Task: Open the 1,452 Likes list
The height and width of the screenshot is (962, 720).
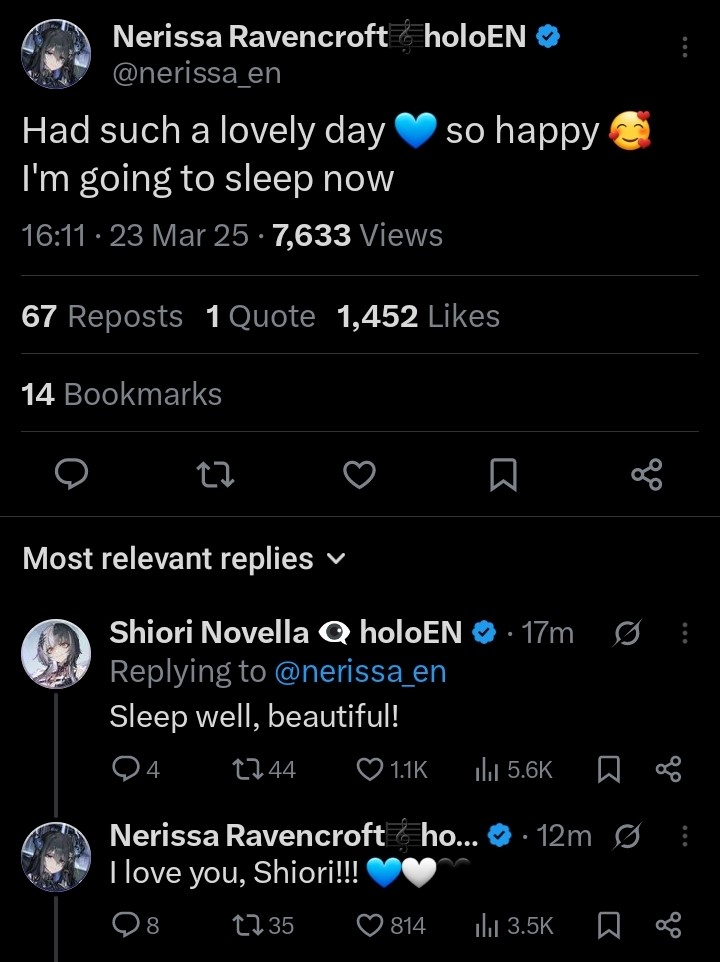Action: point(418,317)
